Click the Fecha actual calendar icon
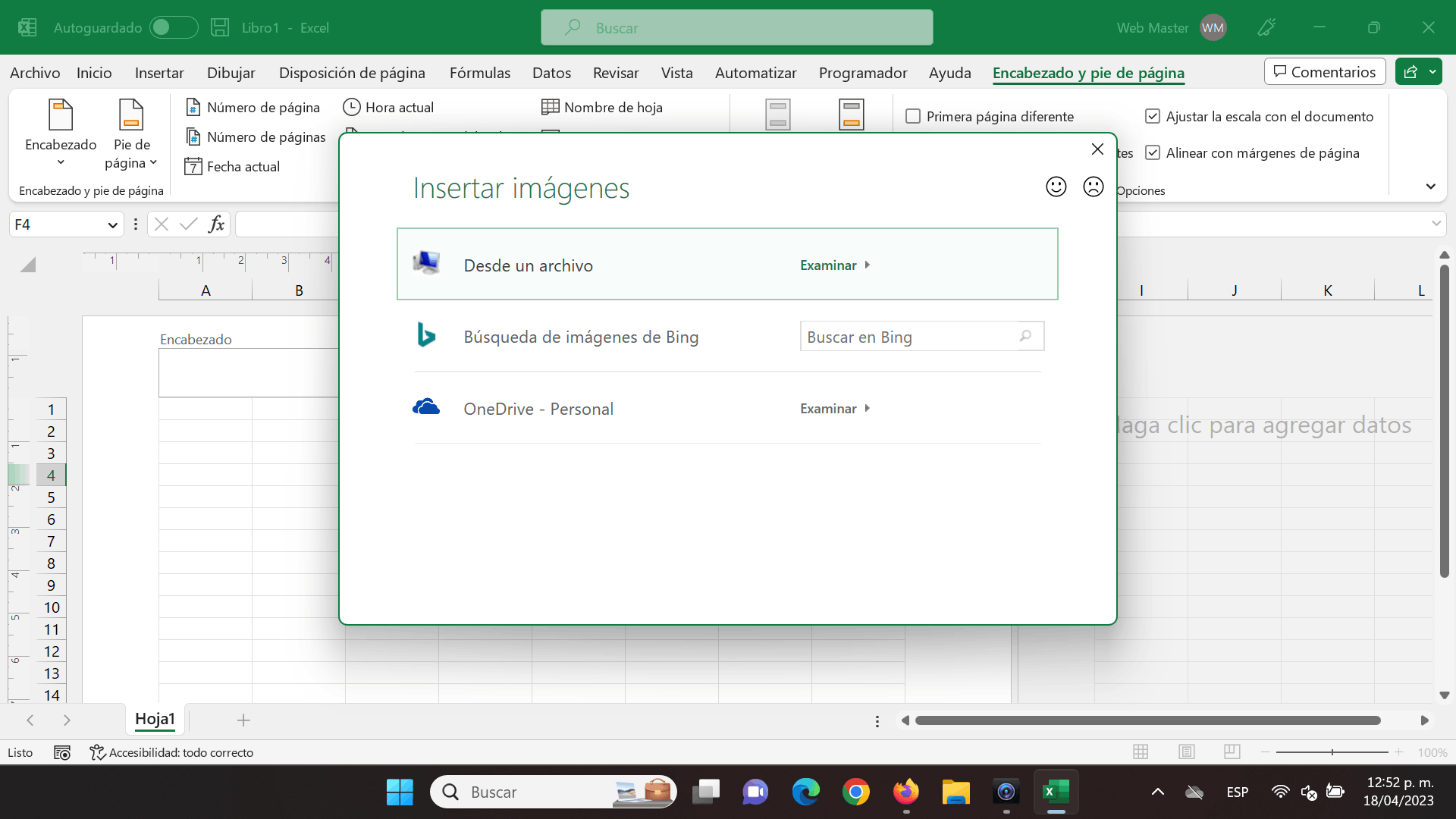Image resolution: width=1456 pixels, height=819 pixels. (193, 166)
